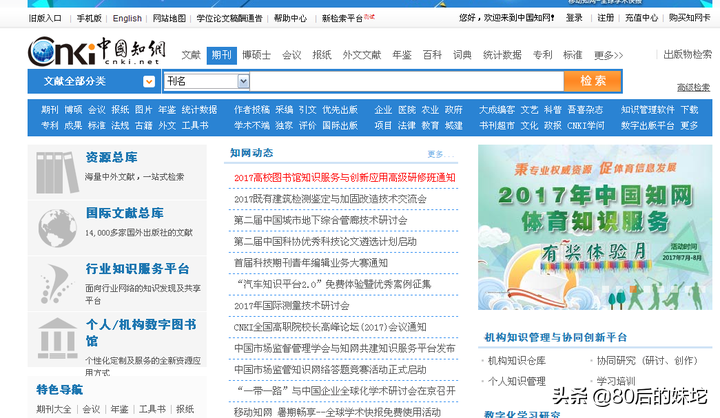Open the 百科 tab

point(432,55)
